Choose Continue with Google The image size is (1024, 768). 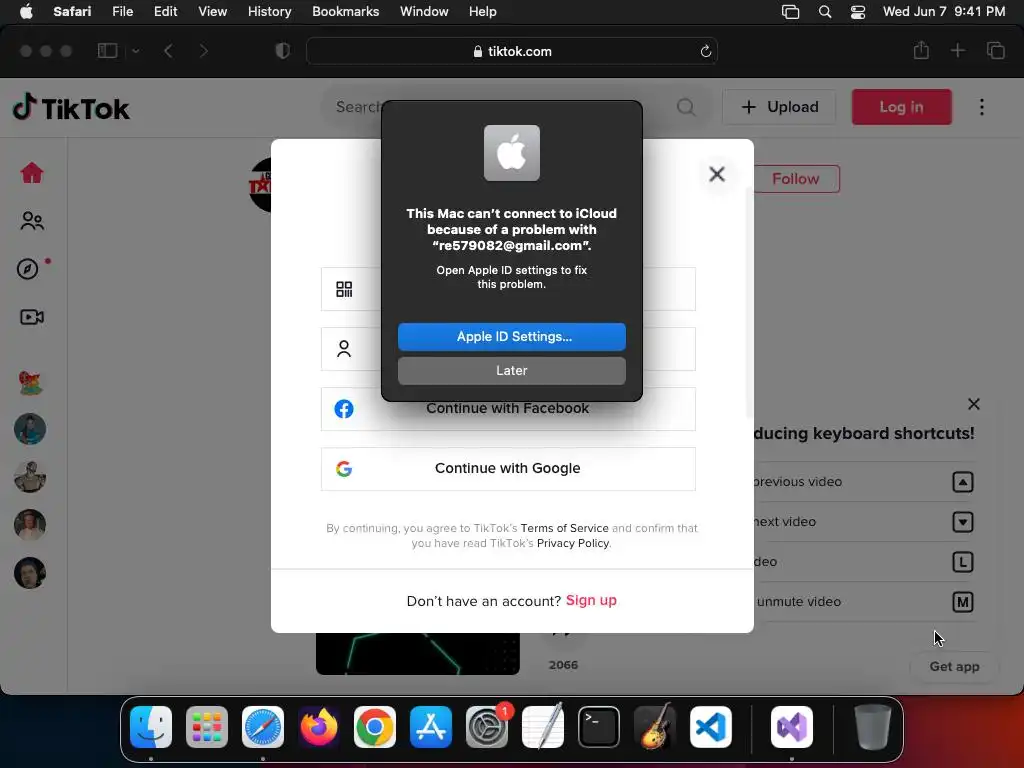click(508, 469)
